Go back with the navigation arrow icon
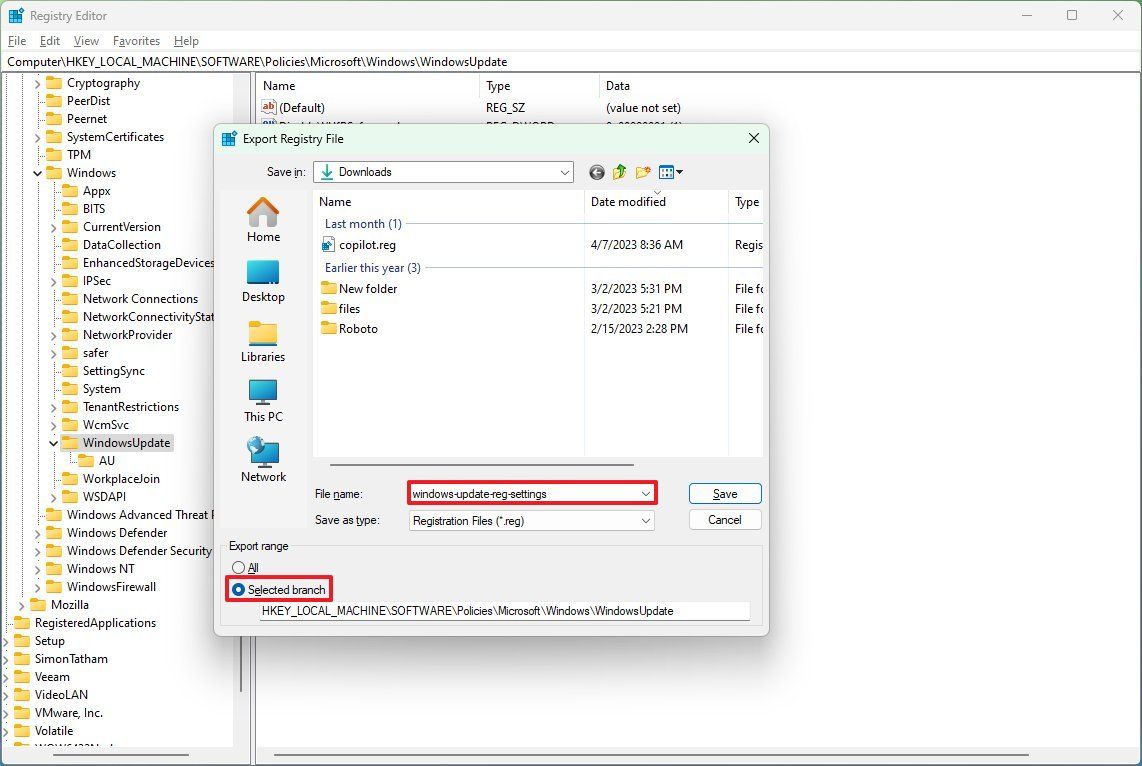The width and height of the screenshot is (1142, 766). pyautogui.click(x=596, y=171)
